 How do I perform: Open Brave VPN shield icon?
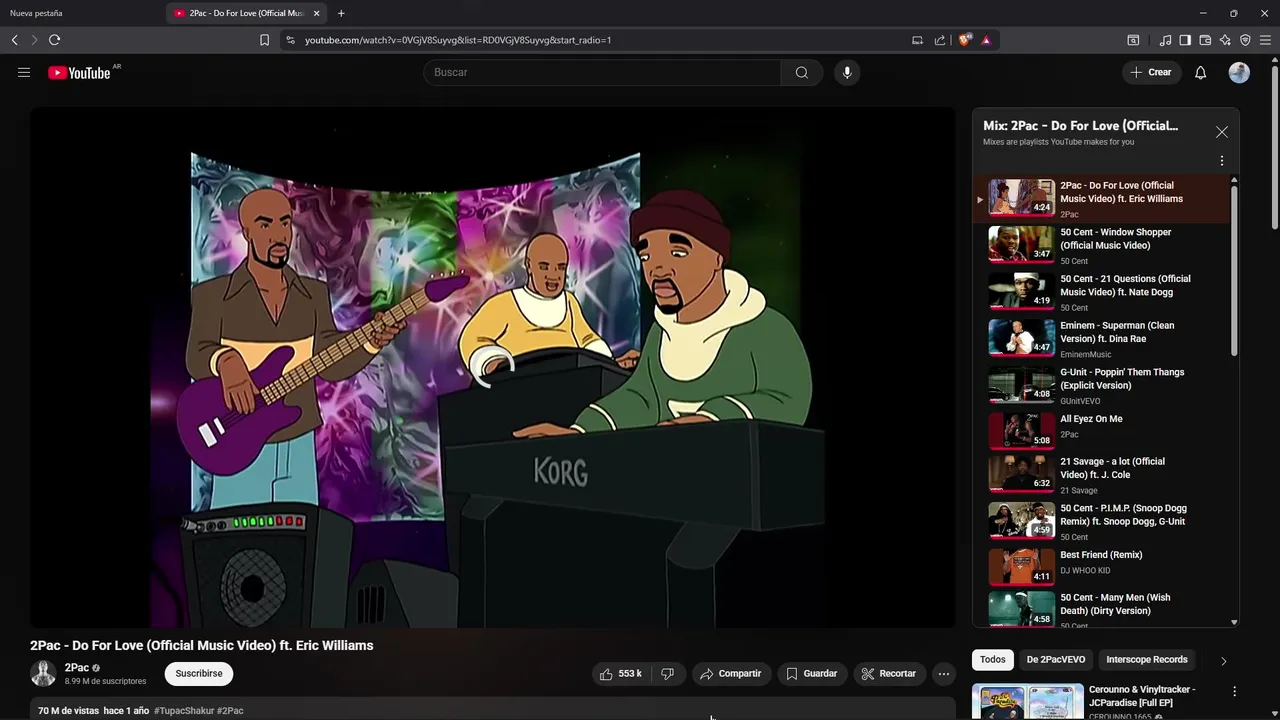click(1245, 40)
